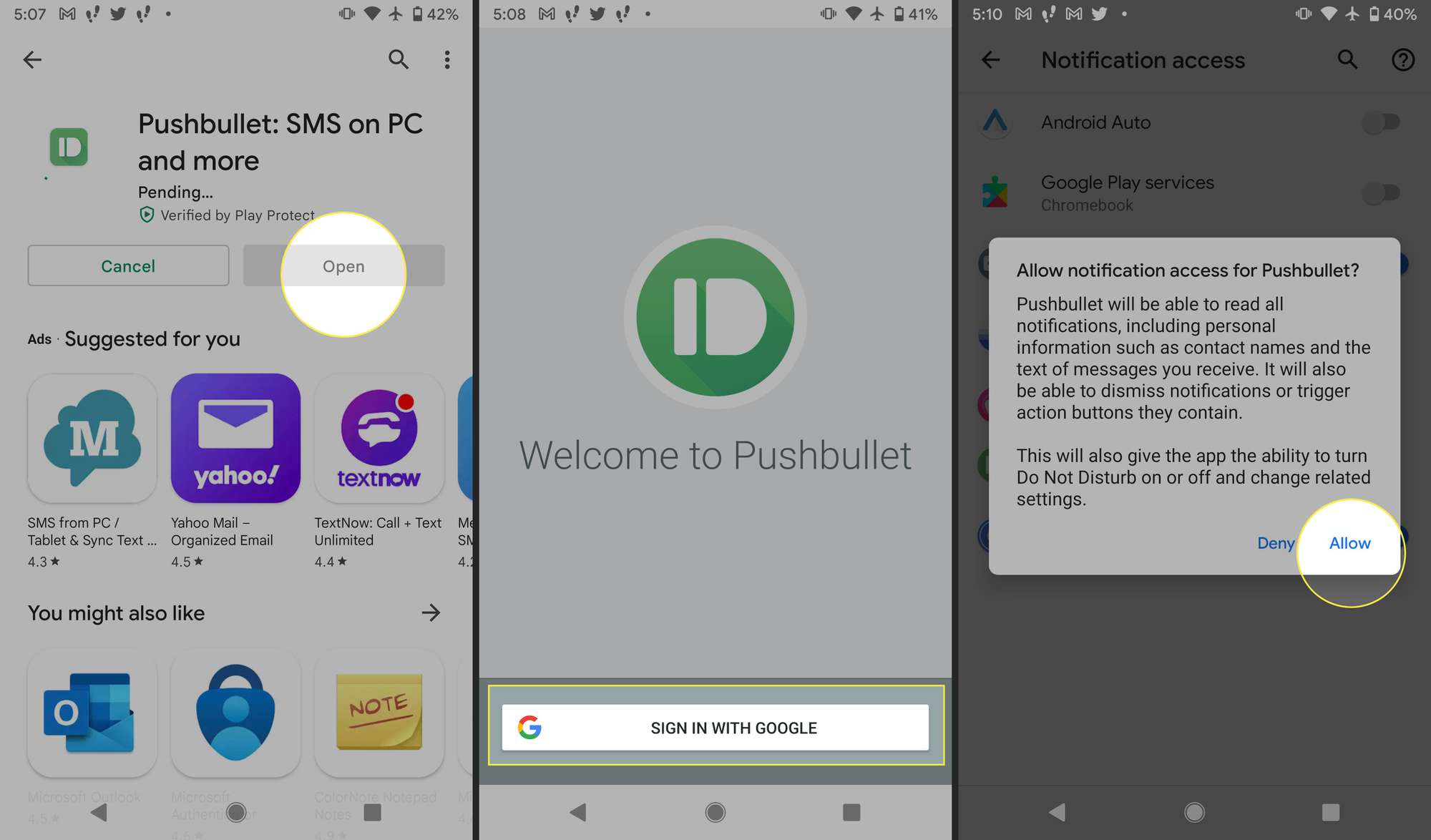Toggle Google Play services notification access
This screenshot has width=1431, height=840.
[x=1381, y=192]
